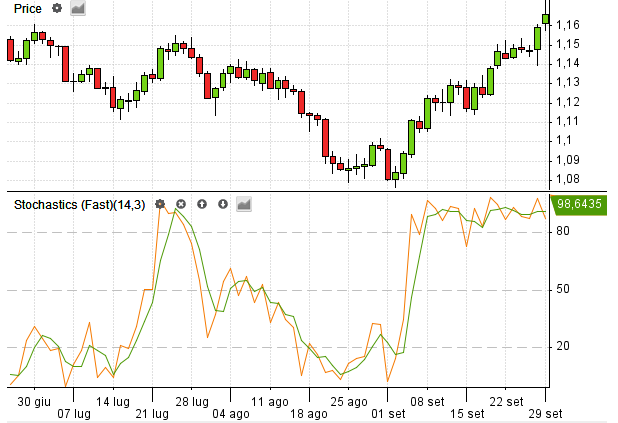Move Stochastics panel up with arrow
Screen dimensions: 618x423
[x=202, y=204]
